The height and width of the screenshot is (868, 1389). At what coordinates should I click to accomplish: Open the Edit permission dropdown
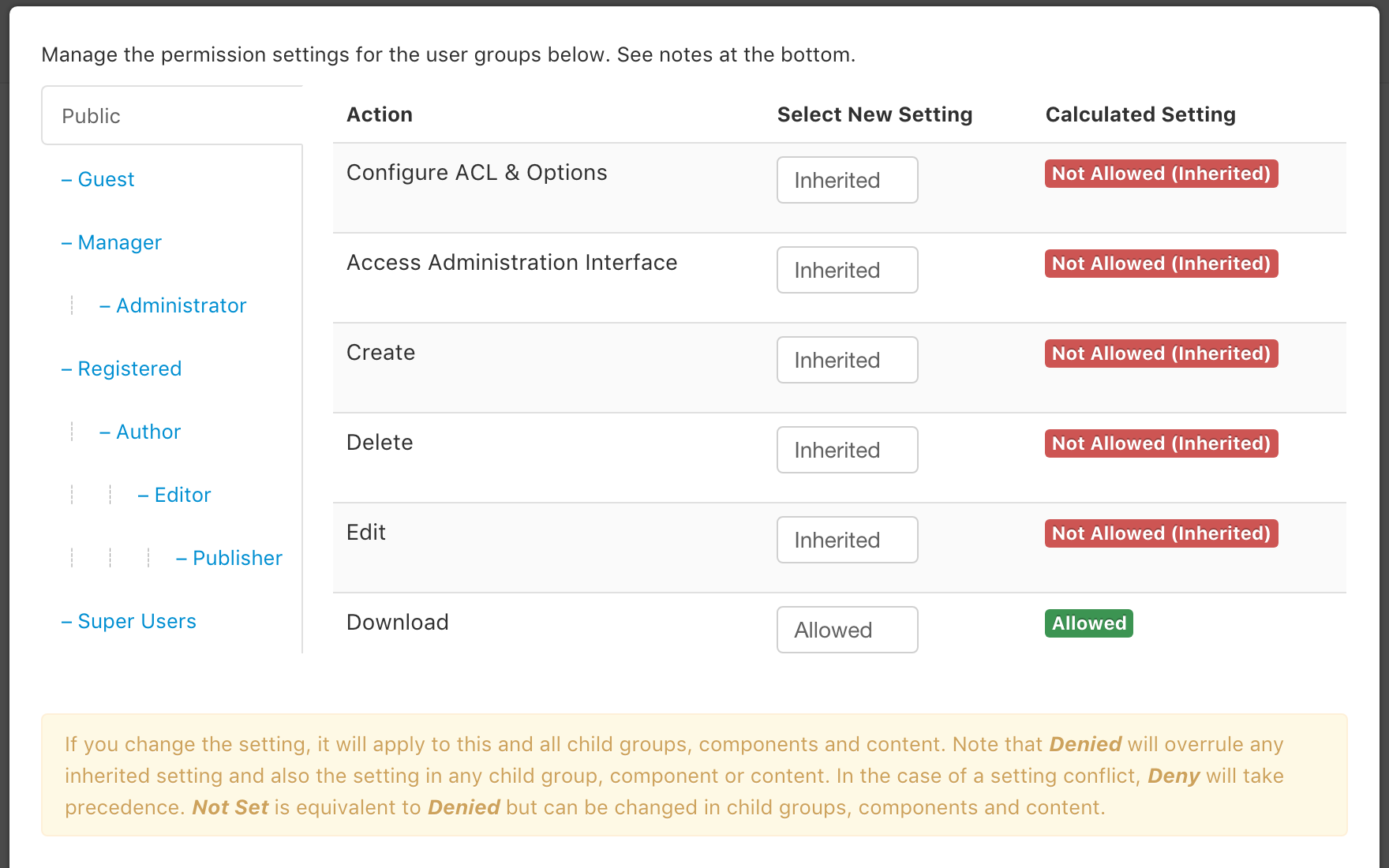point(847,540)
